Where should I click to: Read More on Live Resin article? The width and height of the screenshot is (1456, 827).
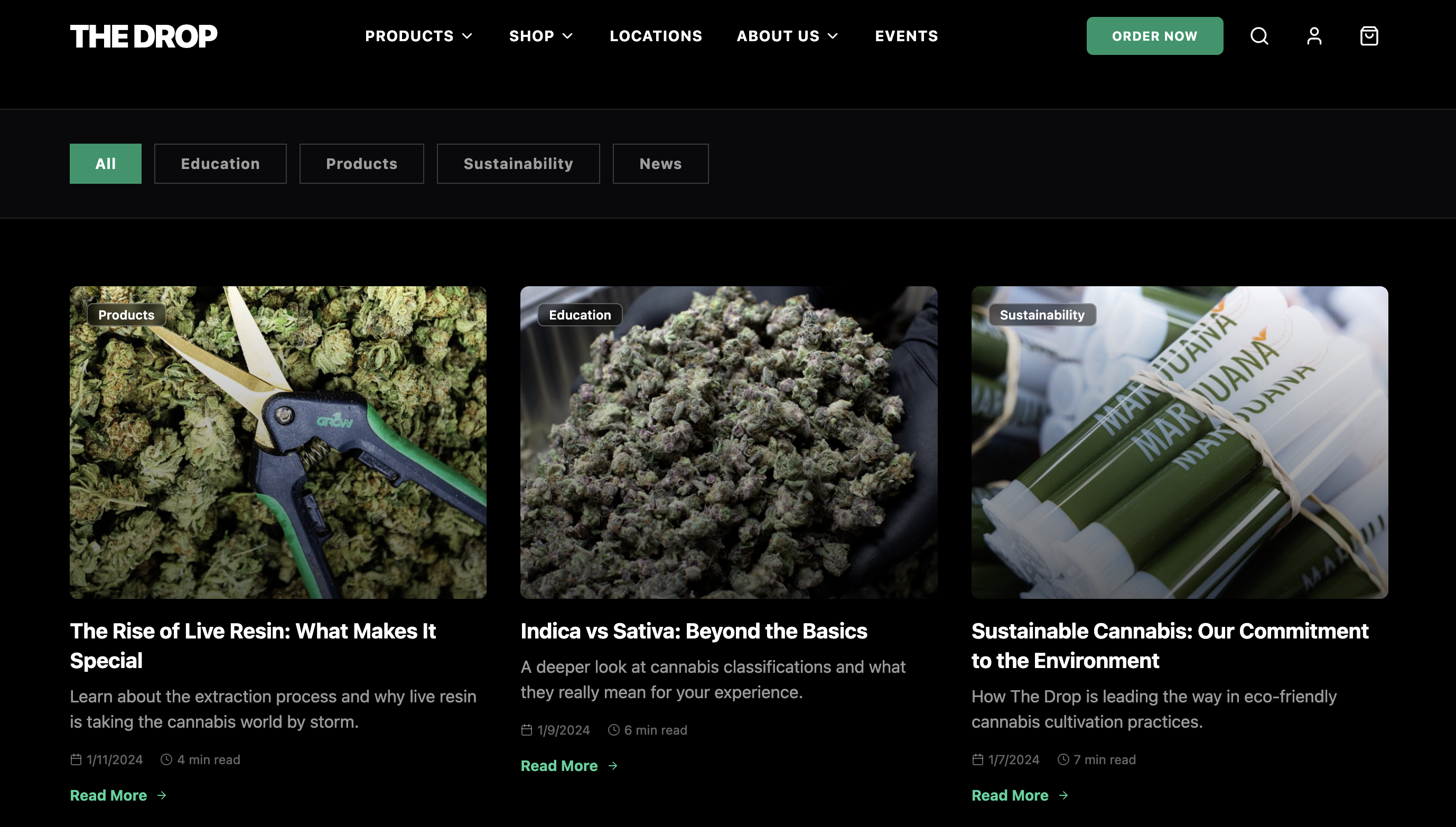click(118, 795)
